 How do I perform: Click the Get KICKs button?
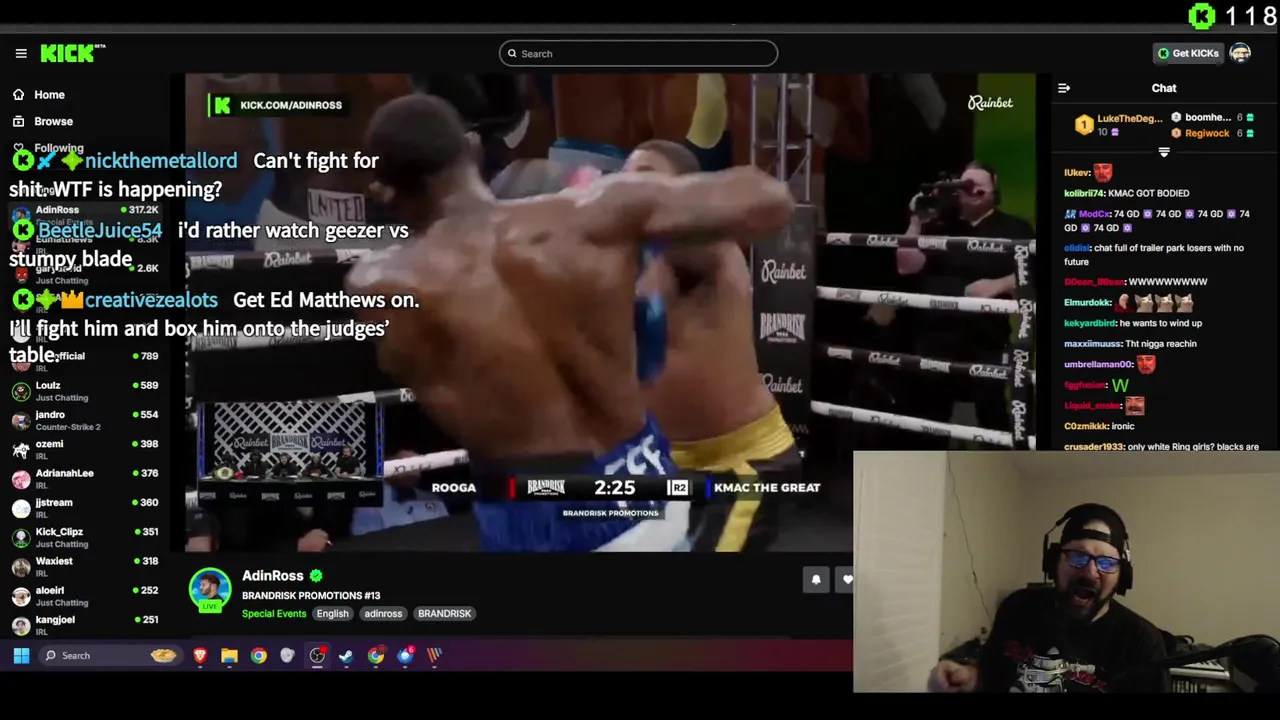pyautogui.click(x=1188, y=53)
